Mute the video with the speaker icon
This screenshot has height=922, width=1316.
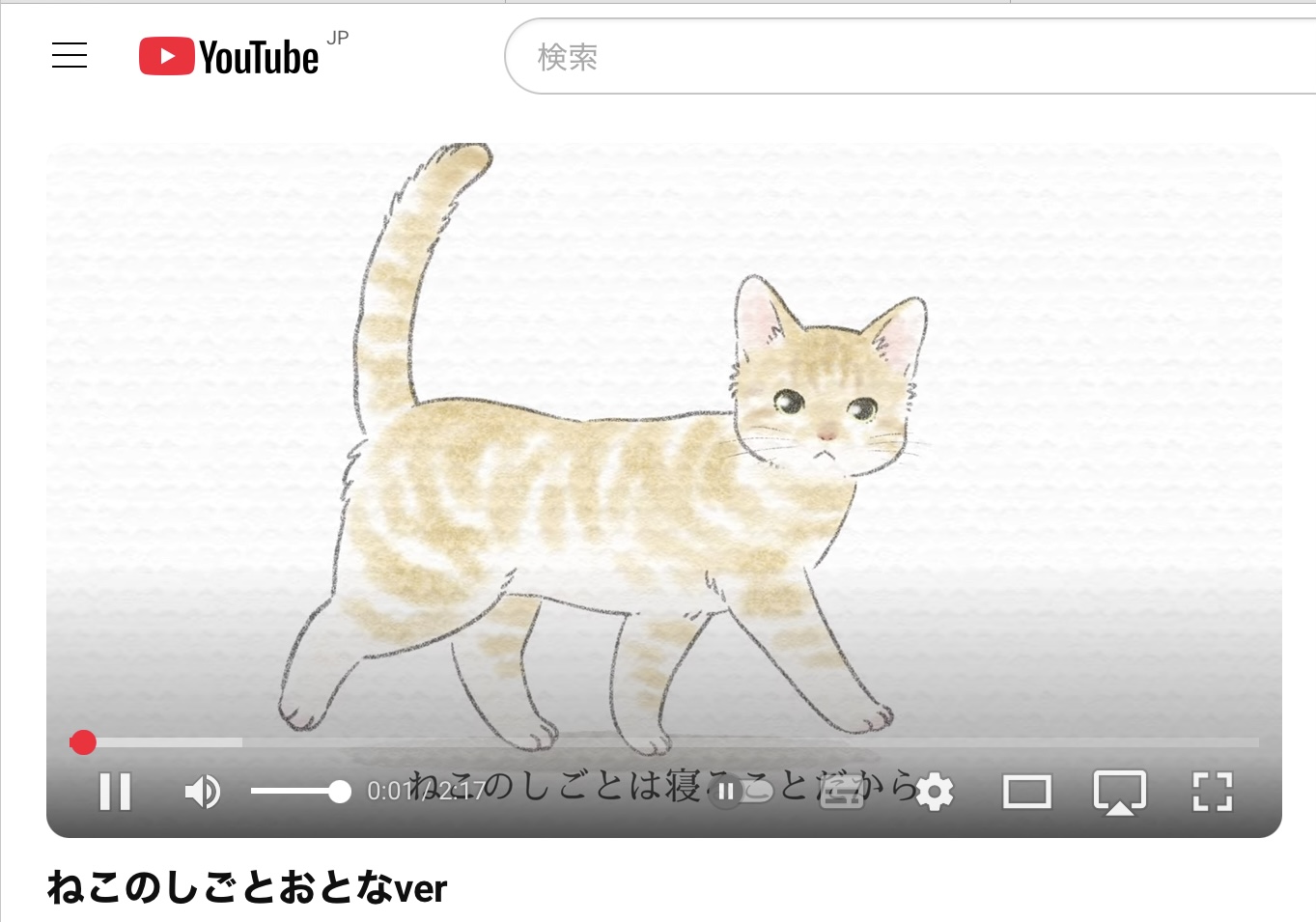tap(203, 792)
